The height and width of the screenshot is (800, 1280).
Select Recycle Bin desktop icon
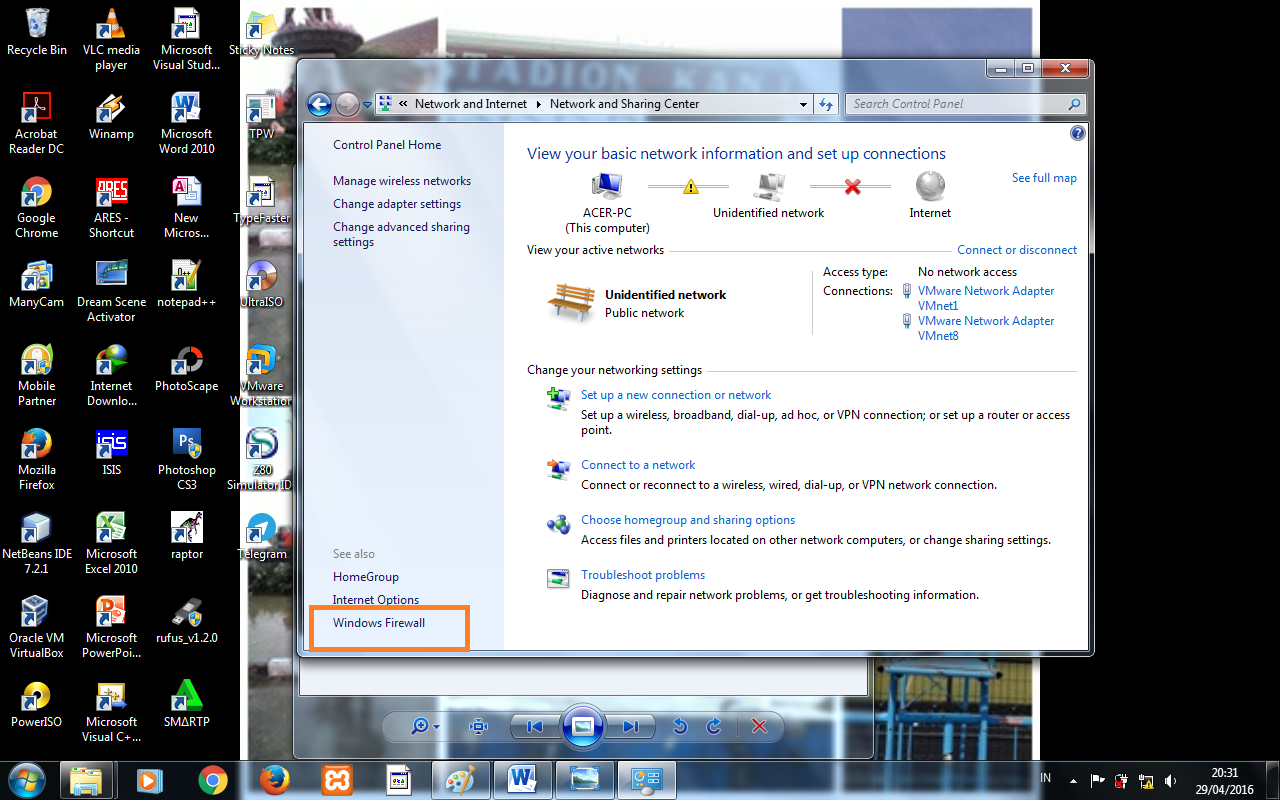37,32
